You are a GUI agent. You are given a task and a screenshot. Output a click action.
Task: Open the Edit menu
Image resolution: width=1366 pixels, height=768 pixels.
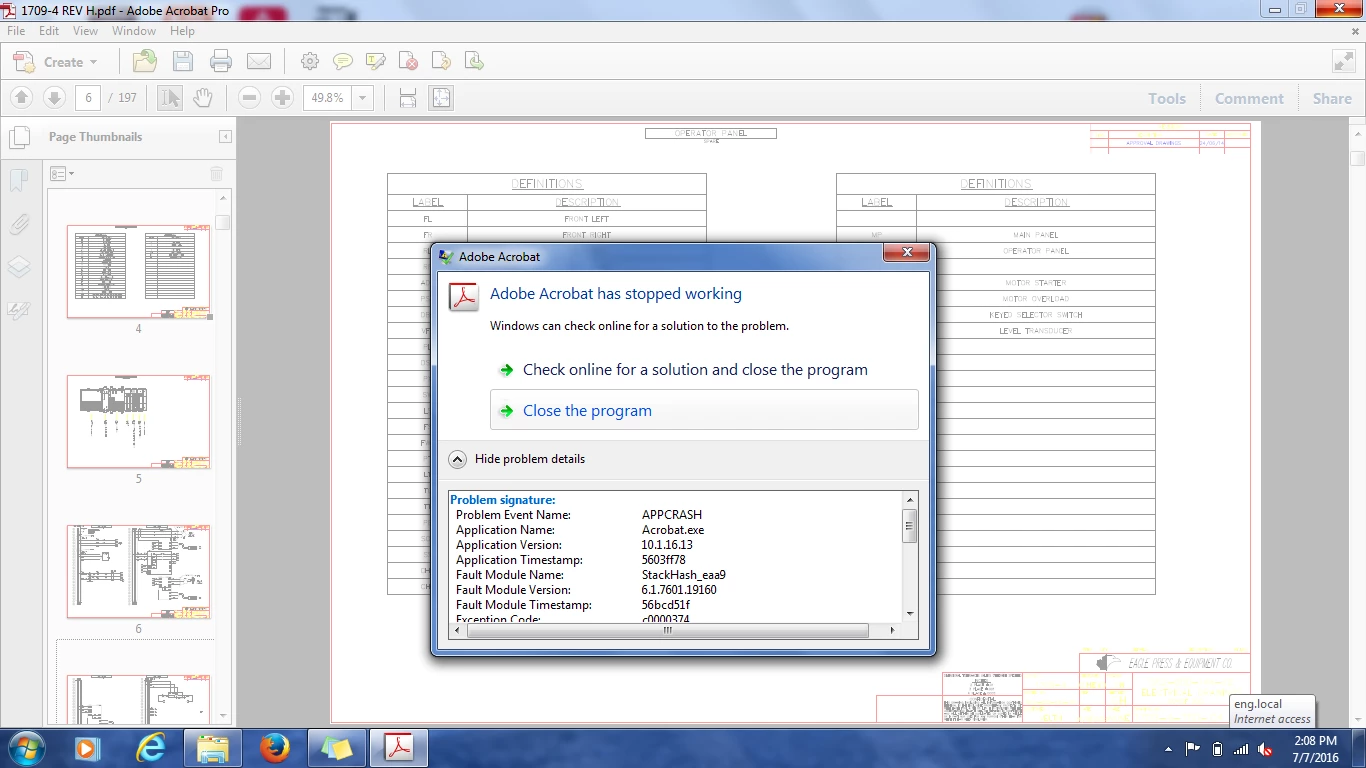49,31
